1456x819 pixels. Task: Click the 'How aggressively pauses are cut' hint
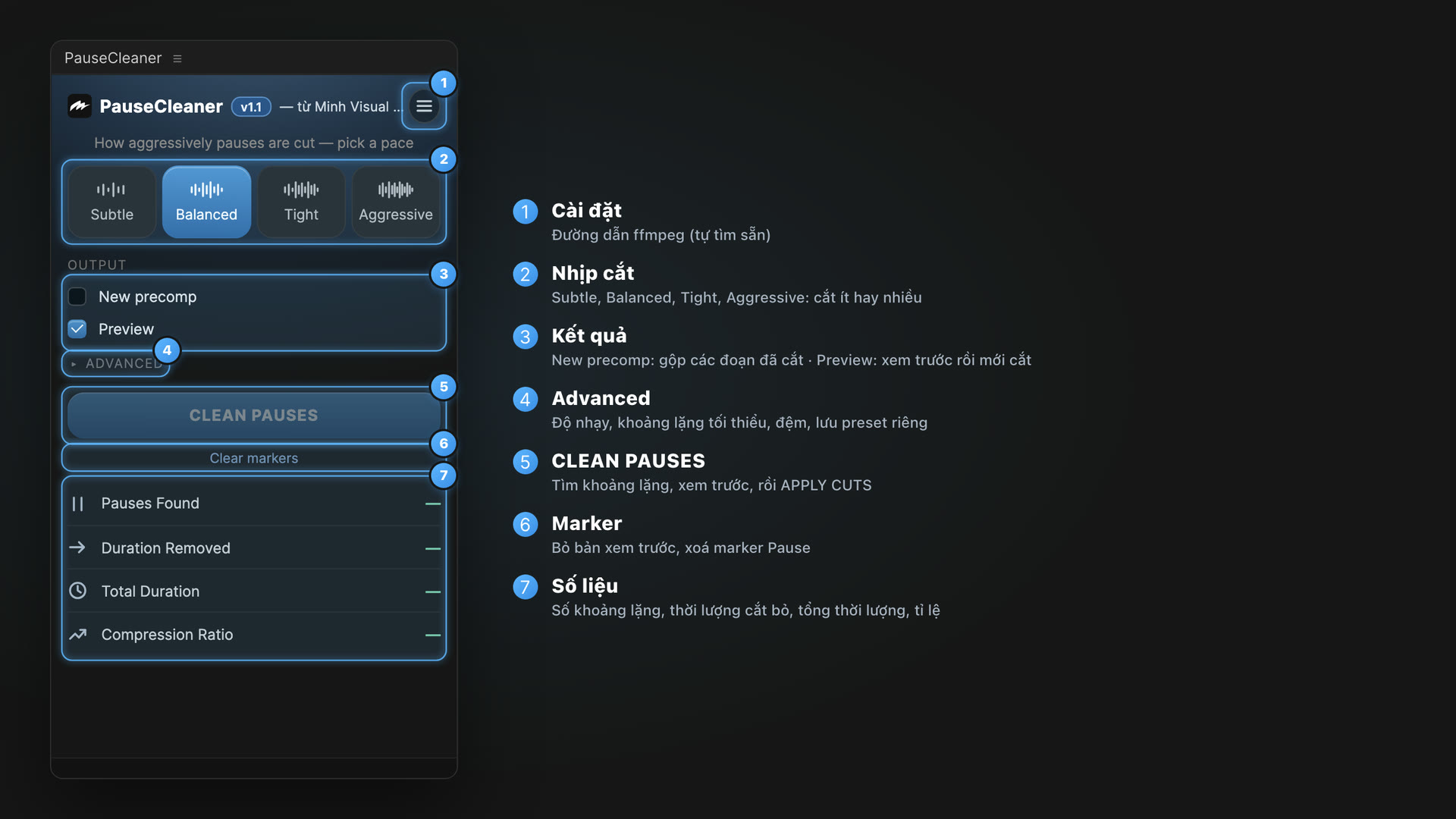coord(254,143)
